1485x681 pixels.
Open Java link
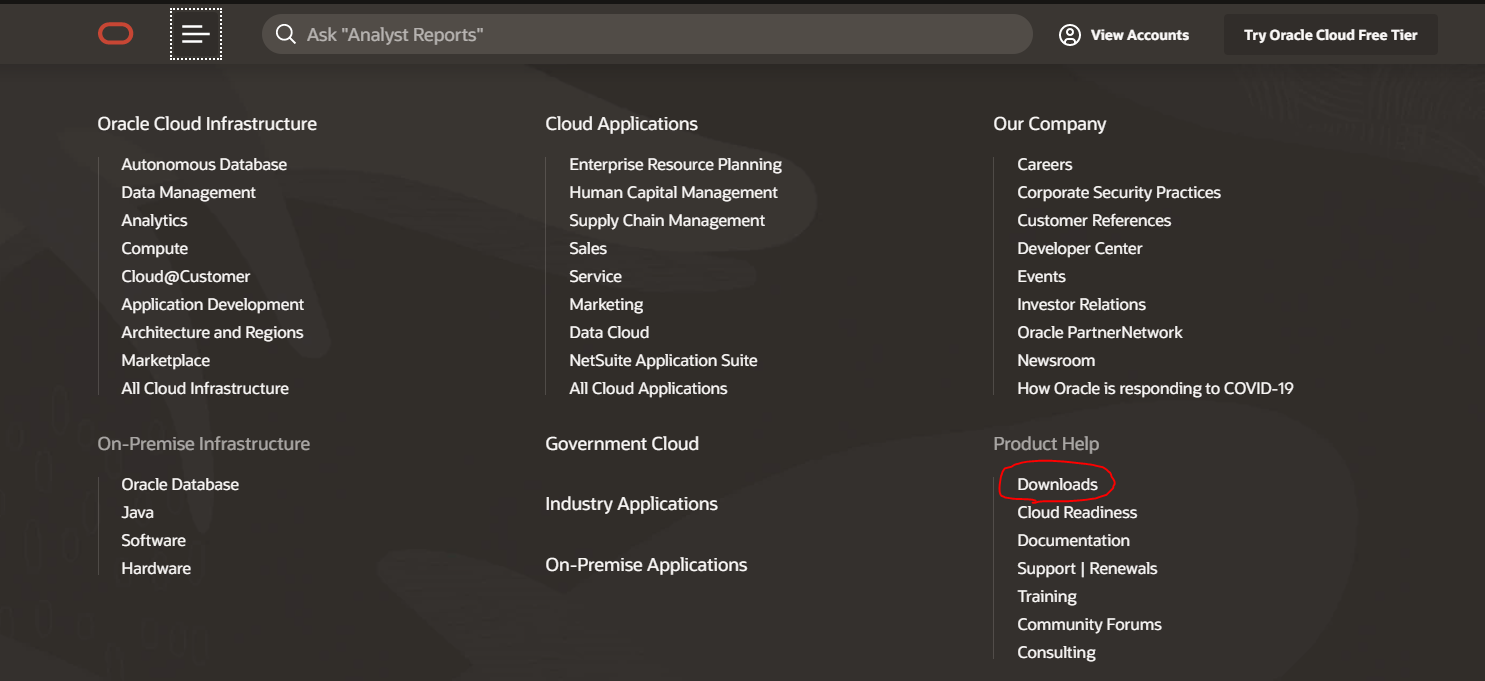coord(137,512)
